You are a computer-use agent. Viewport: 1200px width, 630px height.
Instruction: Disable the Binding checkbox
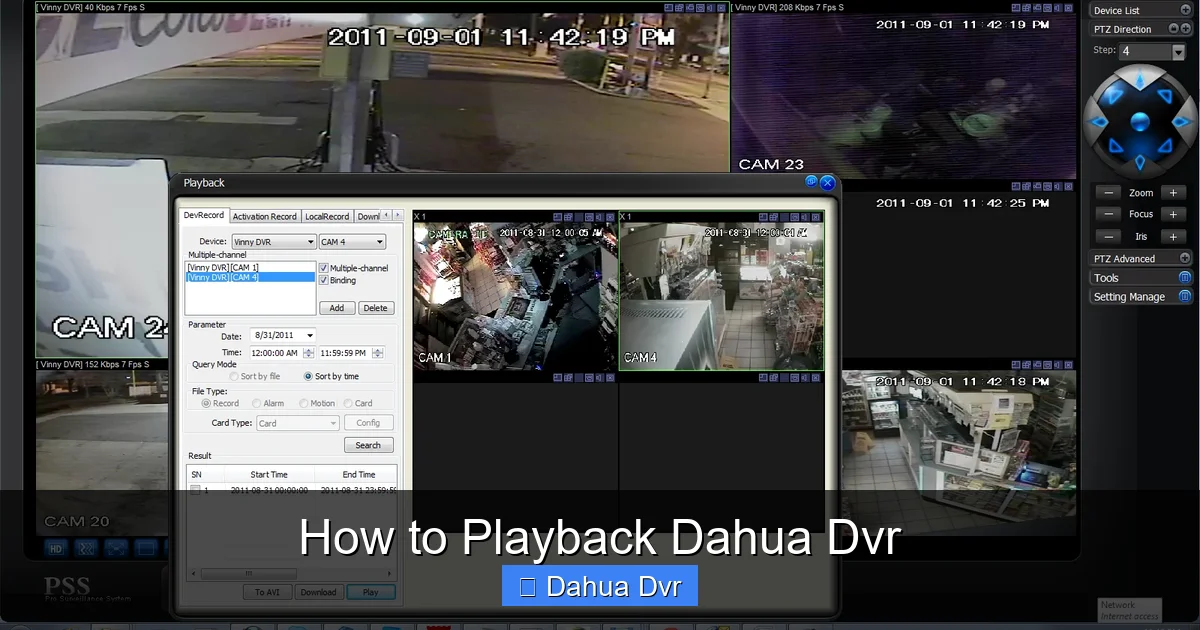[322, 281]
